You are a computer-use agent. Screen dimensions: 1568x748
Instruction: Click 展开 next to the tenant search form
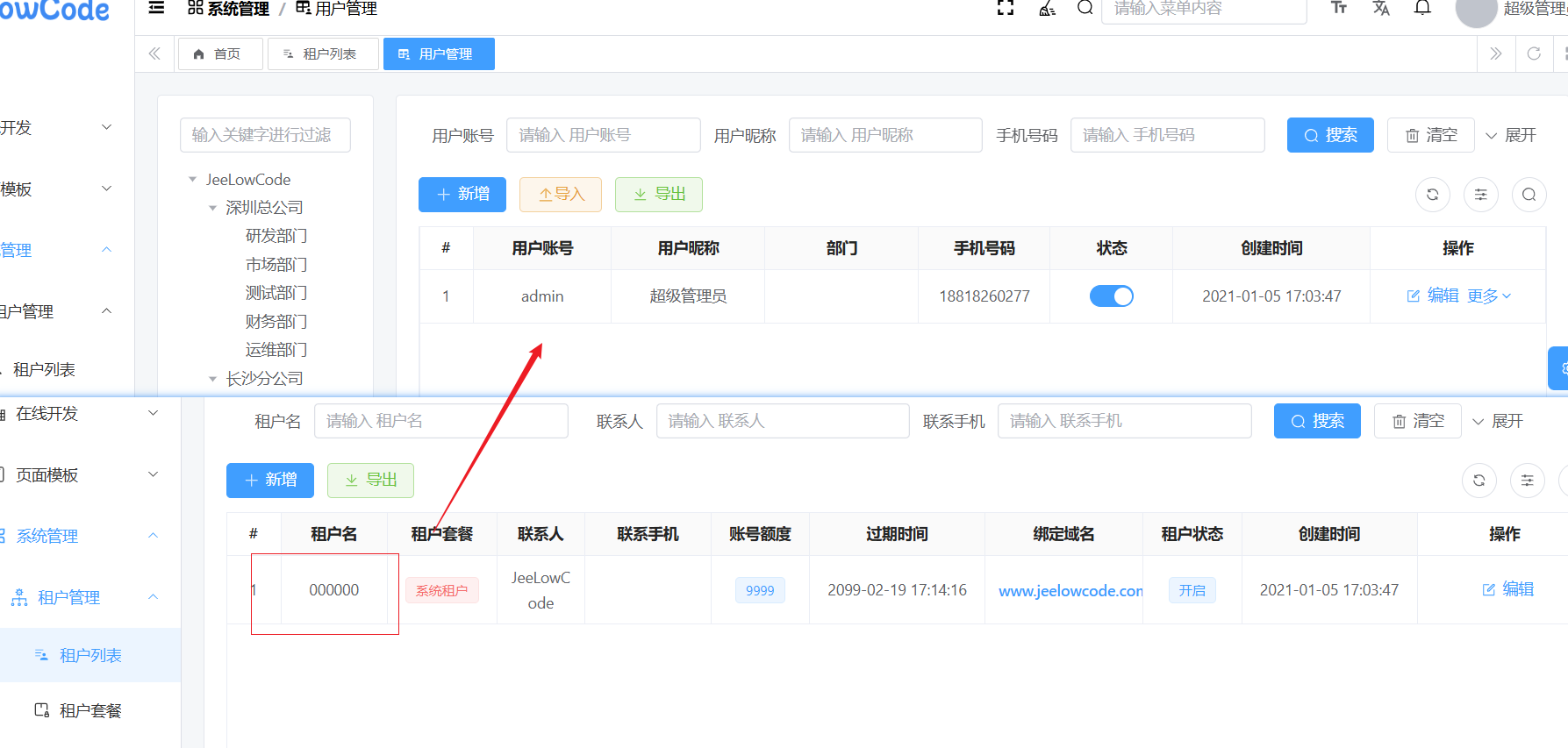(x=1498, y=421)
